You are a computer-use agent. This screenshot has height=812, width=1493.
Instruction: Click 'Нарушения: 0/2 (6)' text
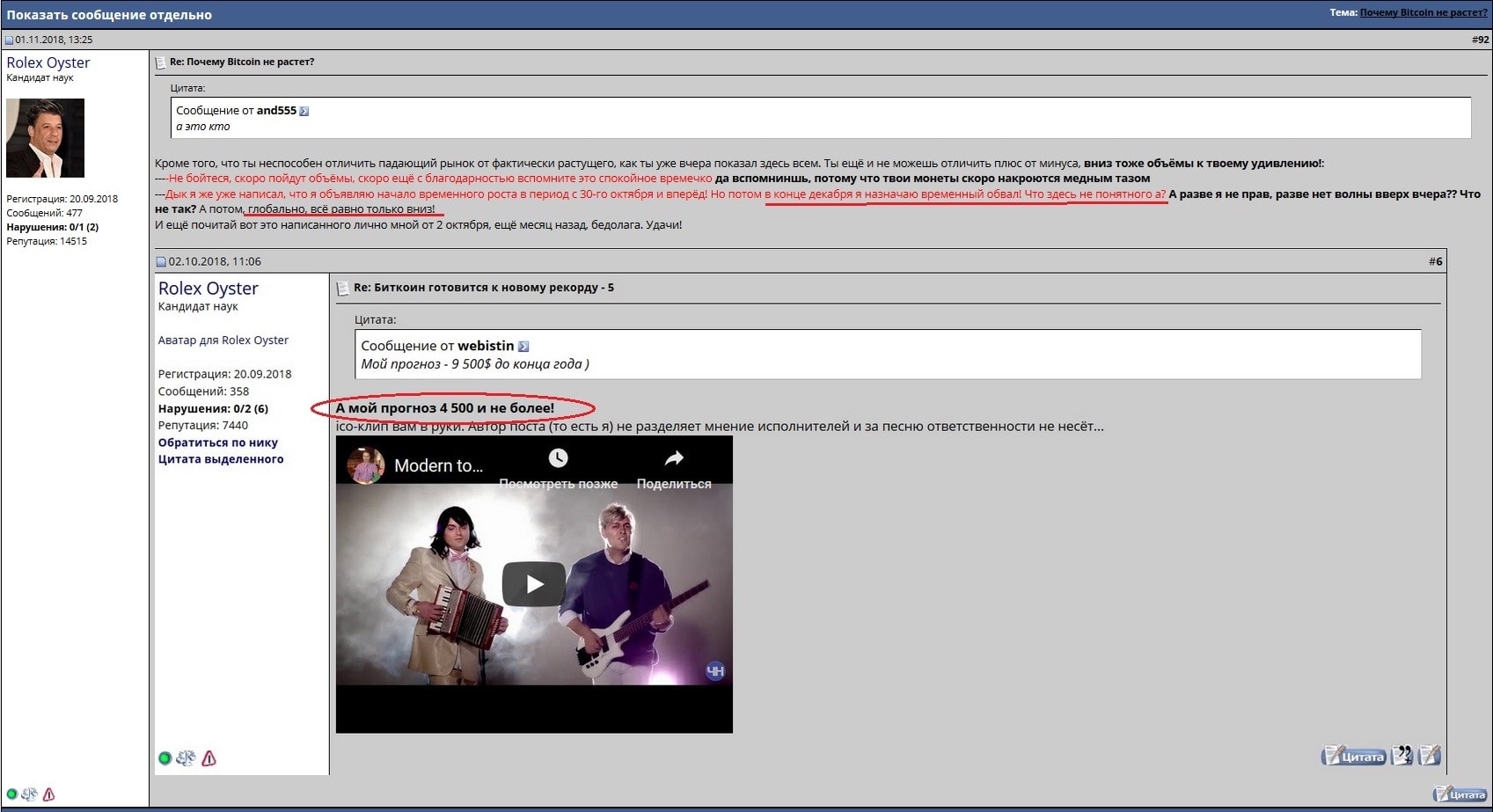tap(213, 408)
